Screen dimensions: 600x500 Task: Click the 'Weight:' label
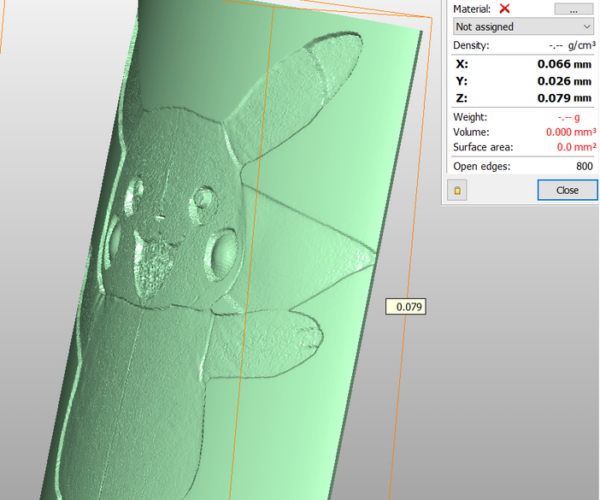[x=470, y=117]
